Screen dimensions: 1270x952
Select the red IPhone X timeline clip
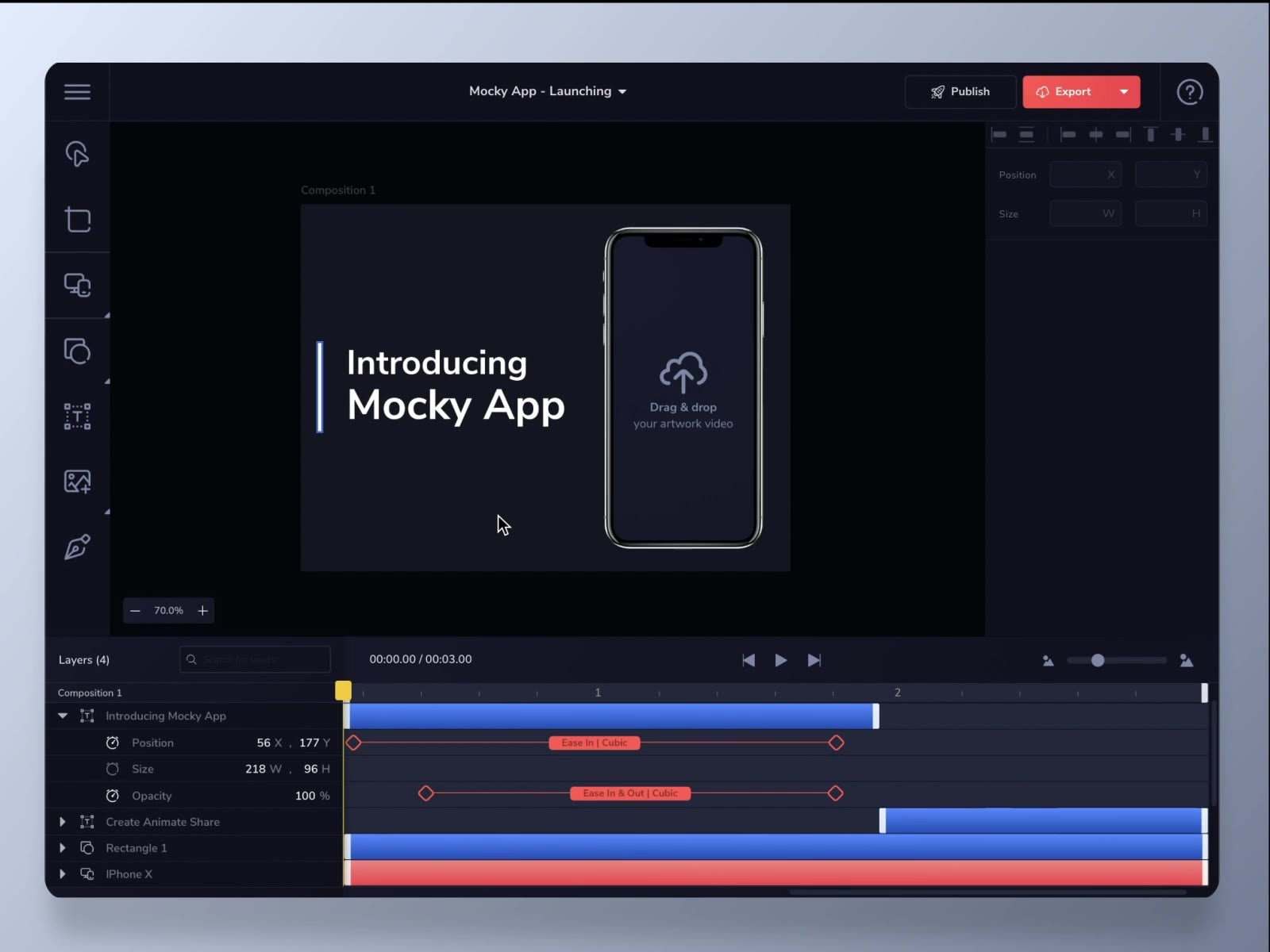[x=775, y=873]
